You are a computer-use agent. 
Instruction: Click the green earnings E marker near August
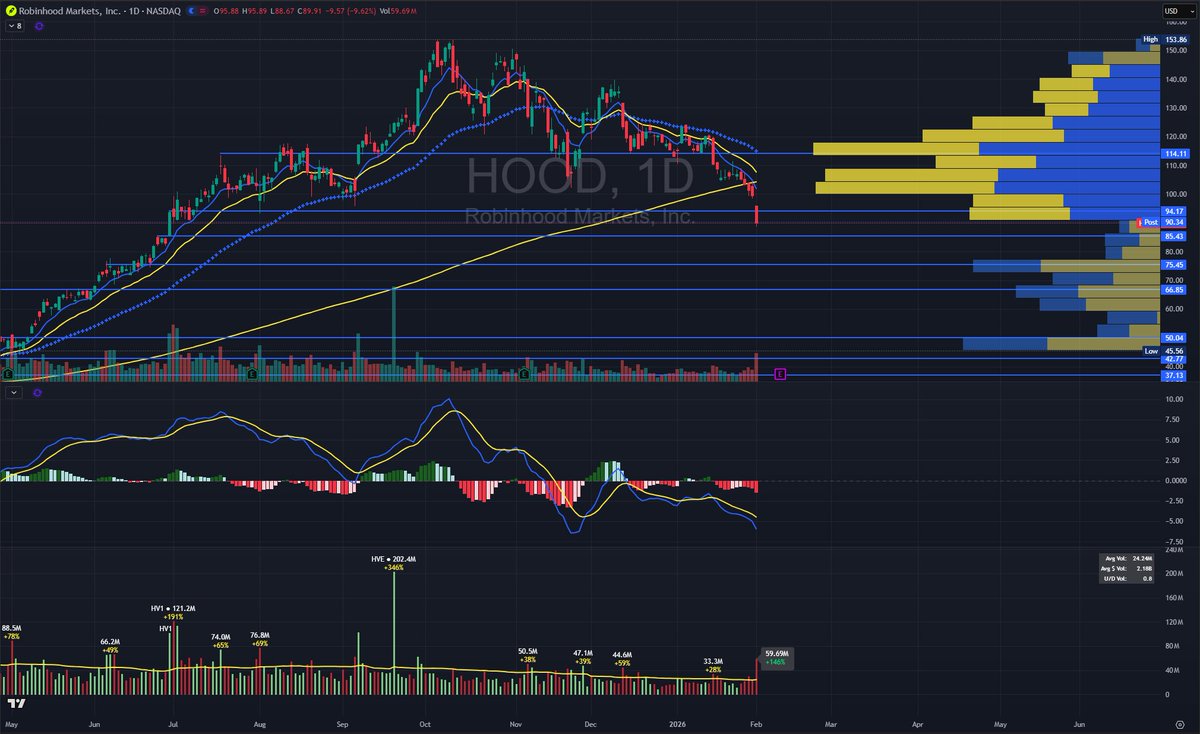251,374
